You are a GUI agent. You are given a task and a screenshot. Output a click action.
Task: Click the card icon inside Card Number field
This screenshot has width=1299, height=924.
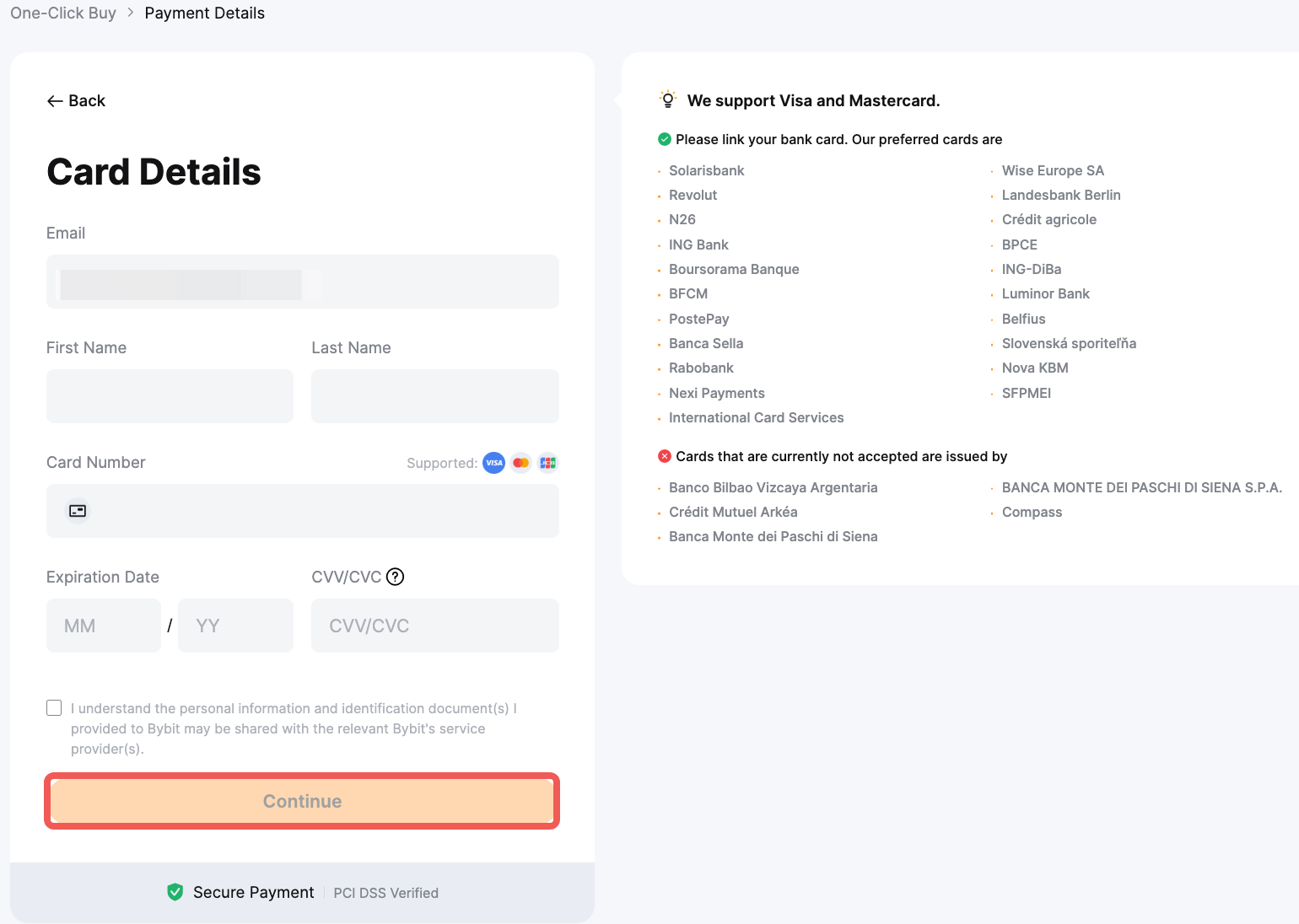pos(78,511)
